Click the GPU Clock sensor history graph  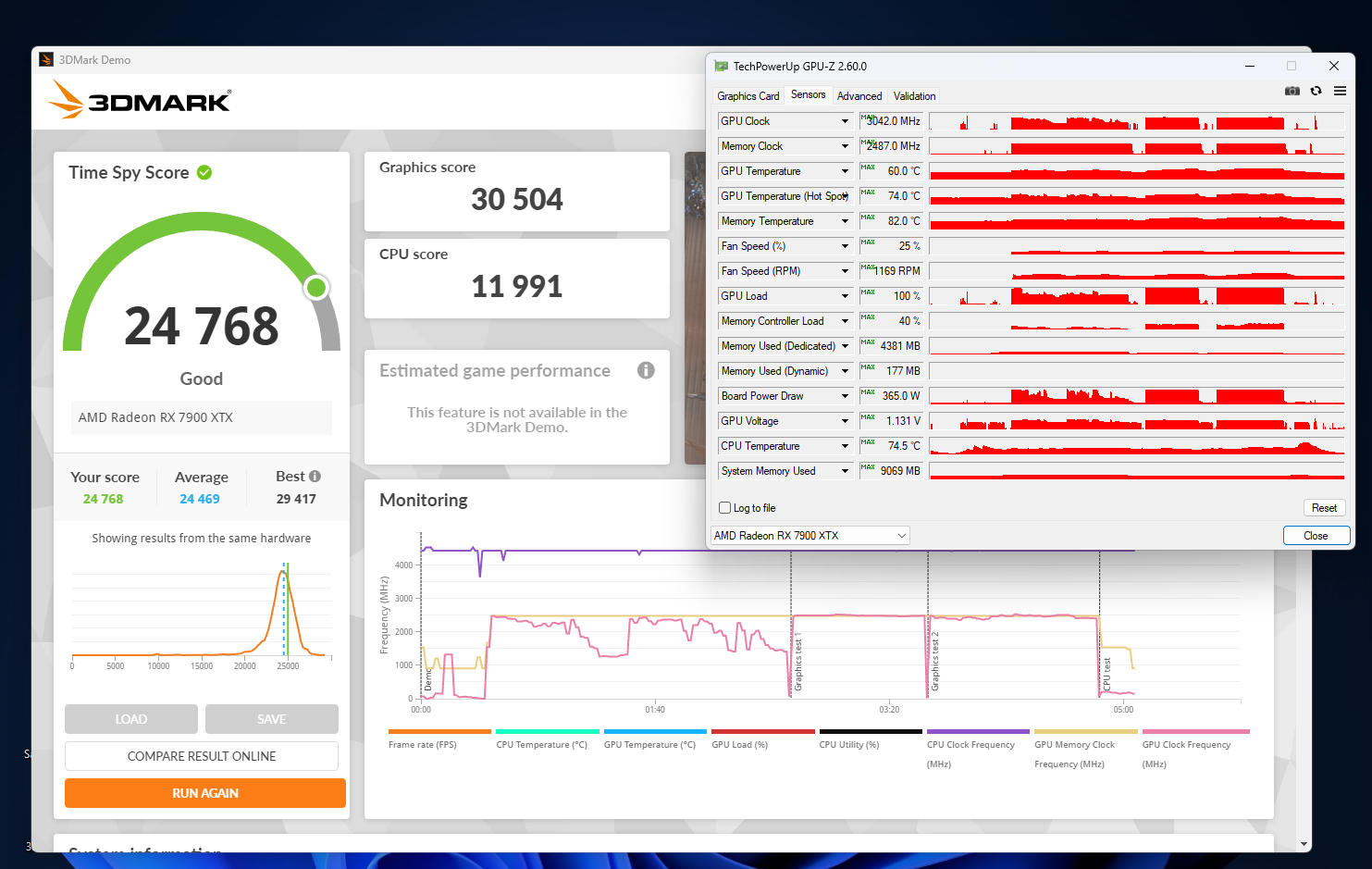tap(1137, 121)
